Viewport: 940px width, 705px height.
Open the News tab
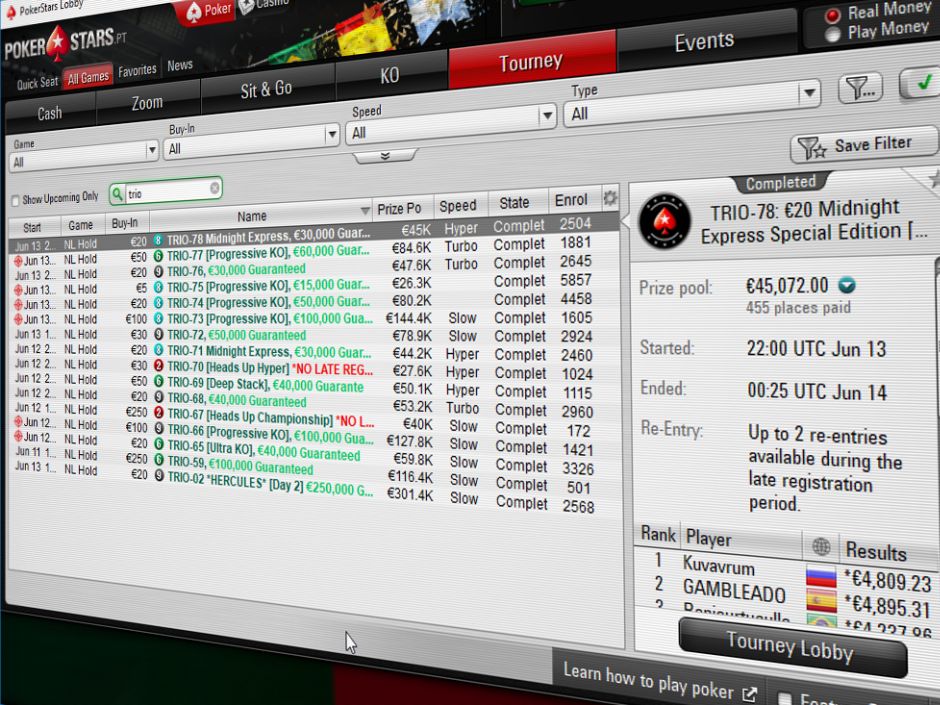[180, 65]
